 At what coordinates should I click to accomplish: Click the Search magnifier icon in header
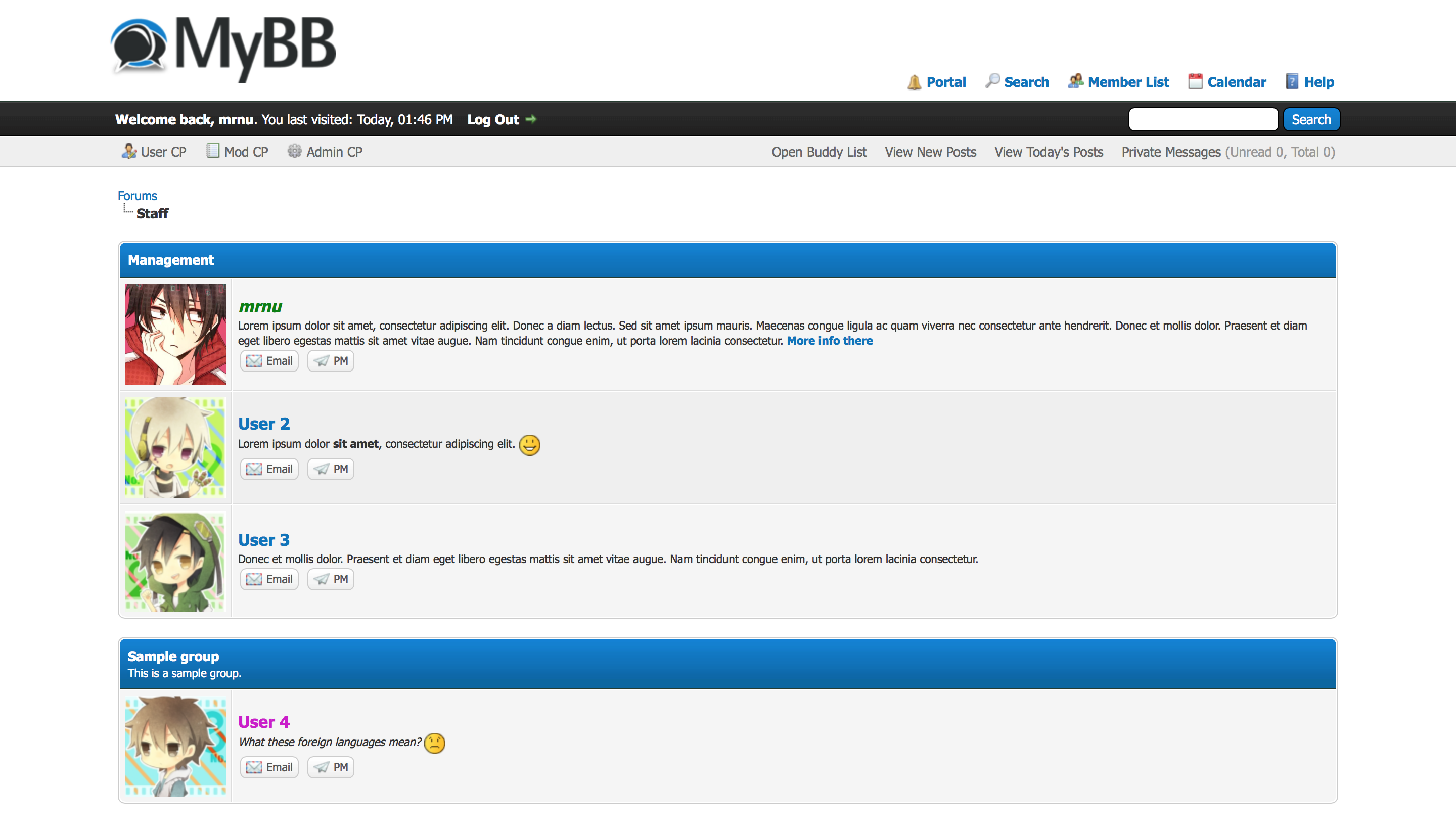pos(992,81)
